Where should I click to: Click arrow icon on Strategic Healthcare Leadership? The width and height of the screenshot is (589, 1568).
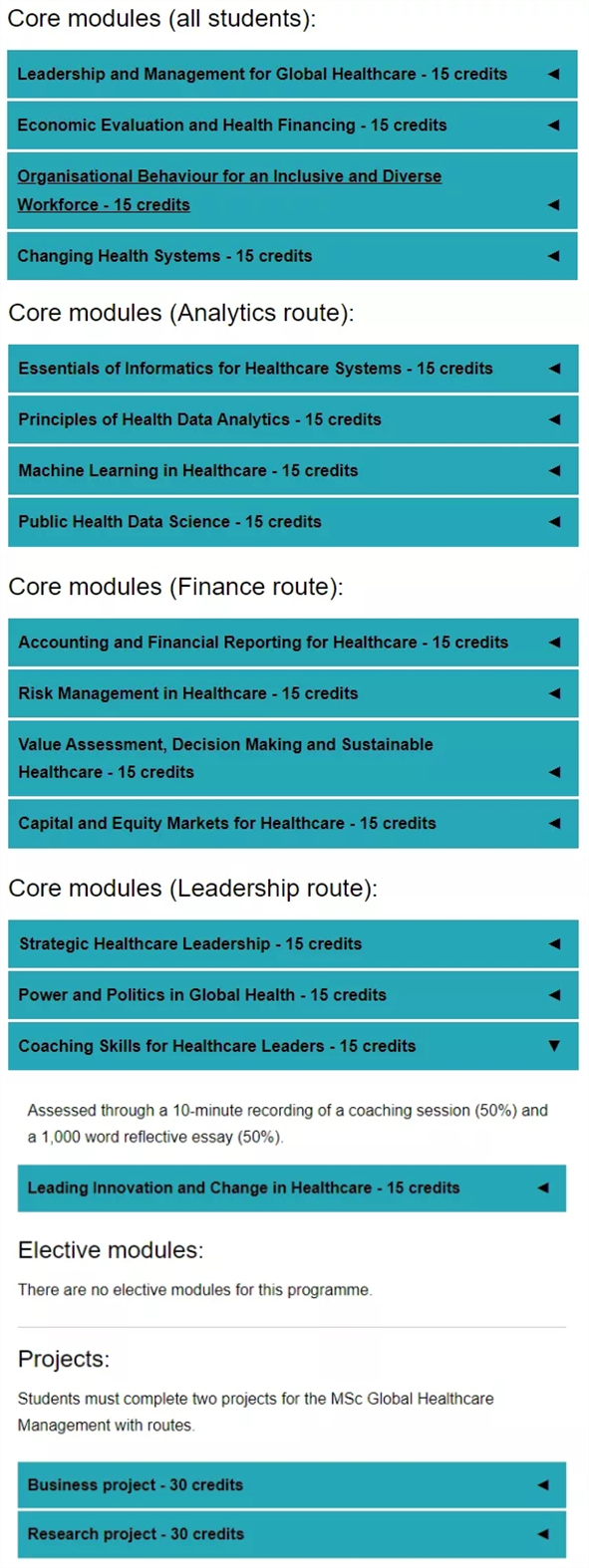point(555,943)
